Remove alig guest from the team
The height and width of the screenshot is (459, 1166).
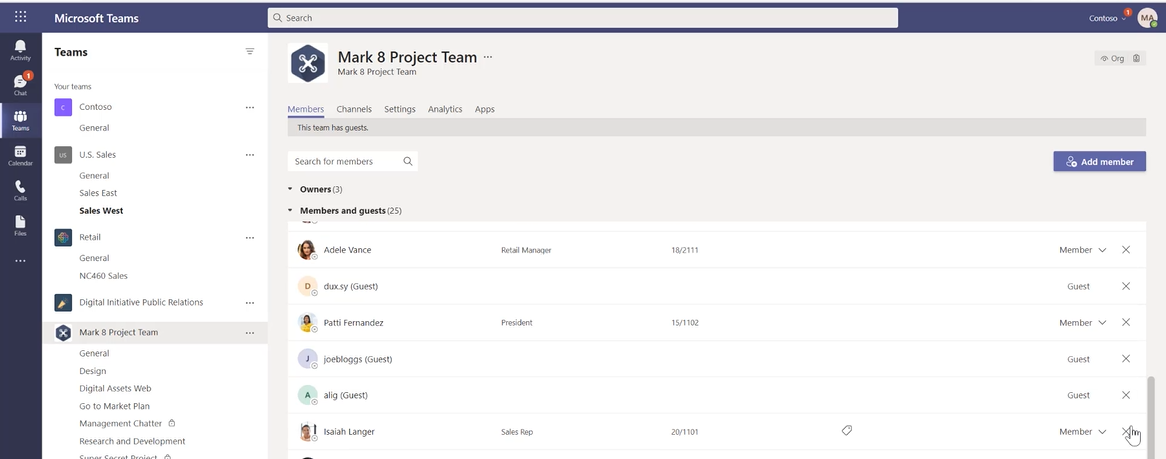[1126, 395]
